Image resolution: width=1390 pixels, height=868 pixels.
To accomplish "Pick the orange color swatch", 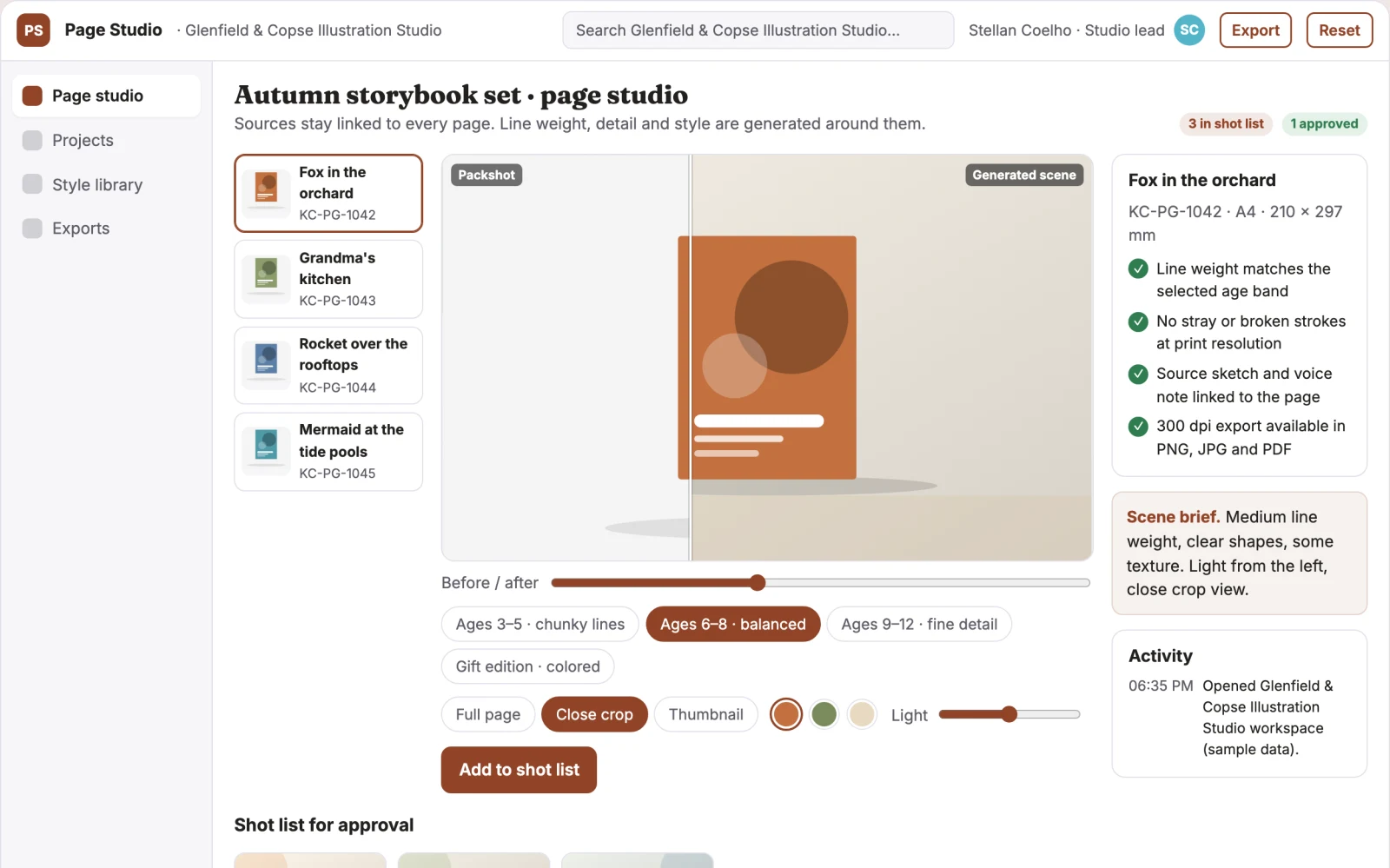I will [x=786, y=714].
